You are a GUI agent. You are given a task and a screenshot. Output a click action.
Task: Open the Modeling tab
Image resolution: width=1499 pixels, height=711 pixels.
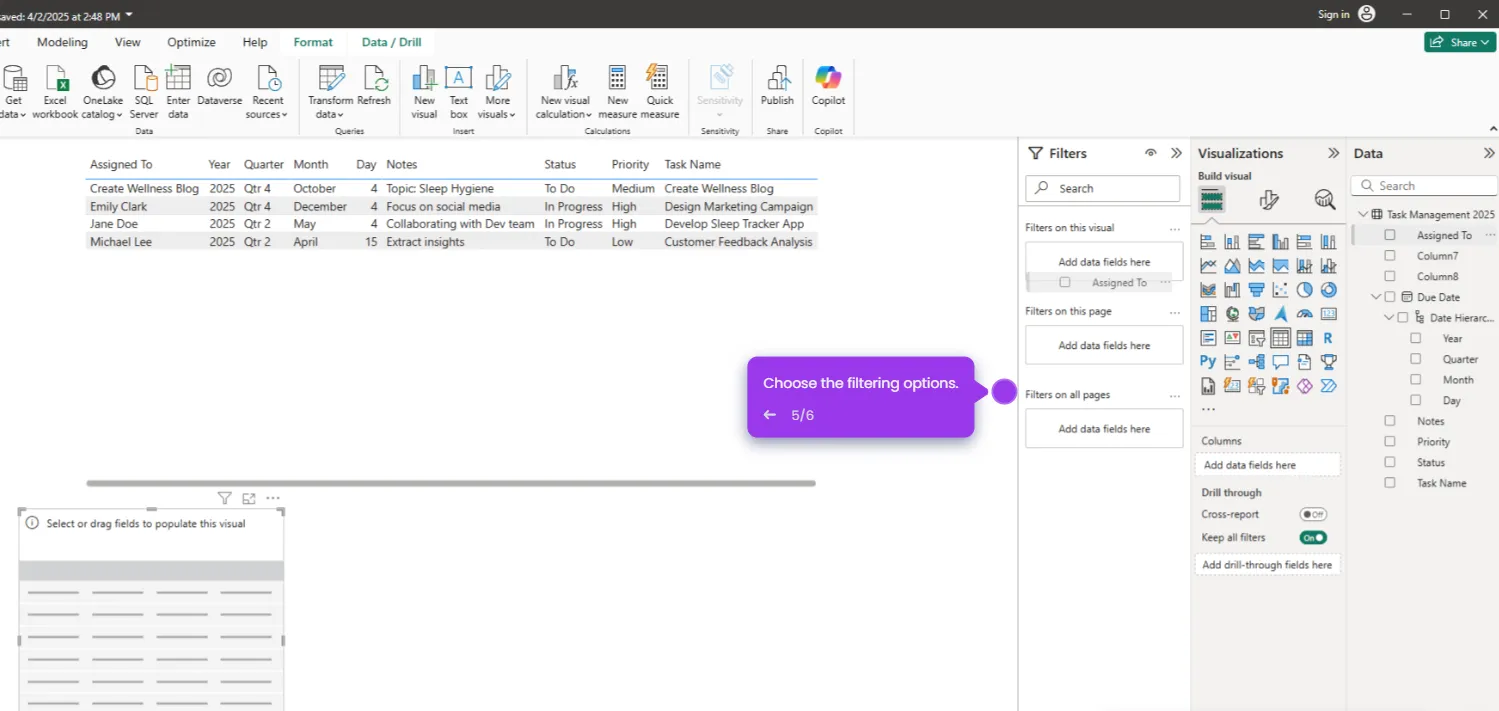coord(62,42)
